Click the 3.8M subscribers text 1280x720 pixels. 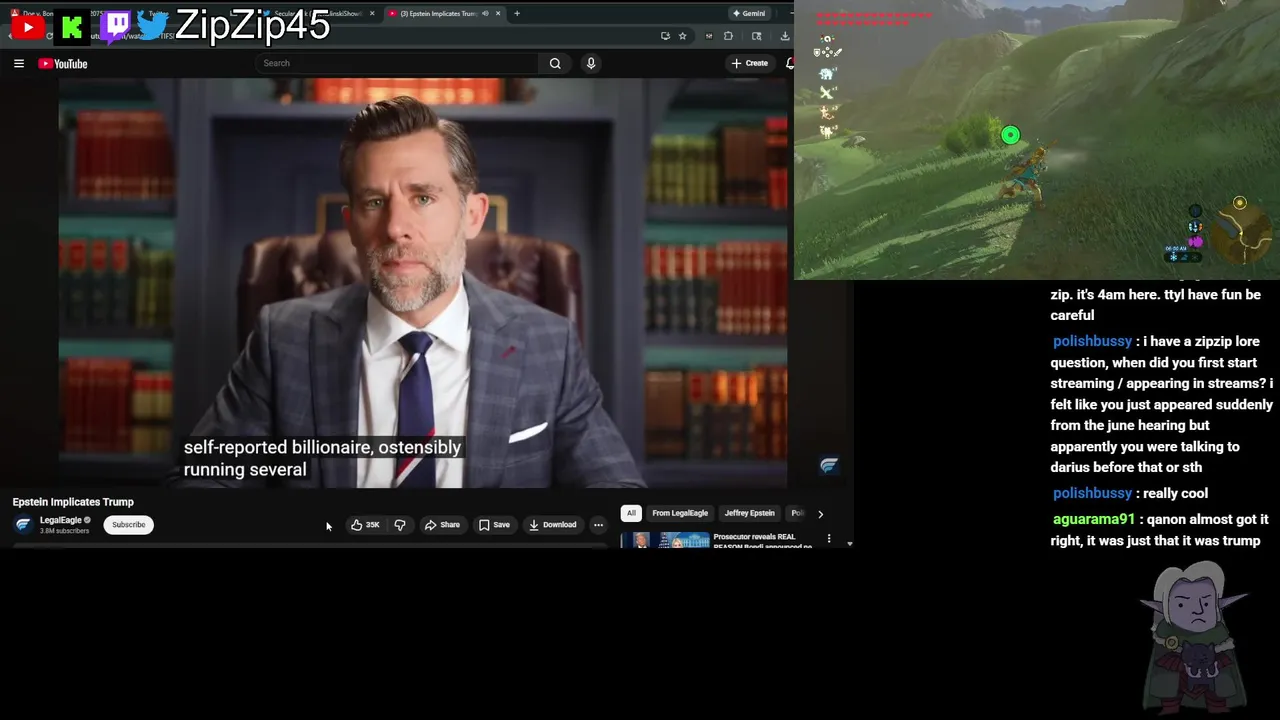click(64, 531)
